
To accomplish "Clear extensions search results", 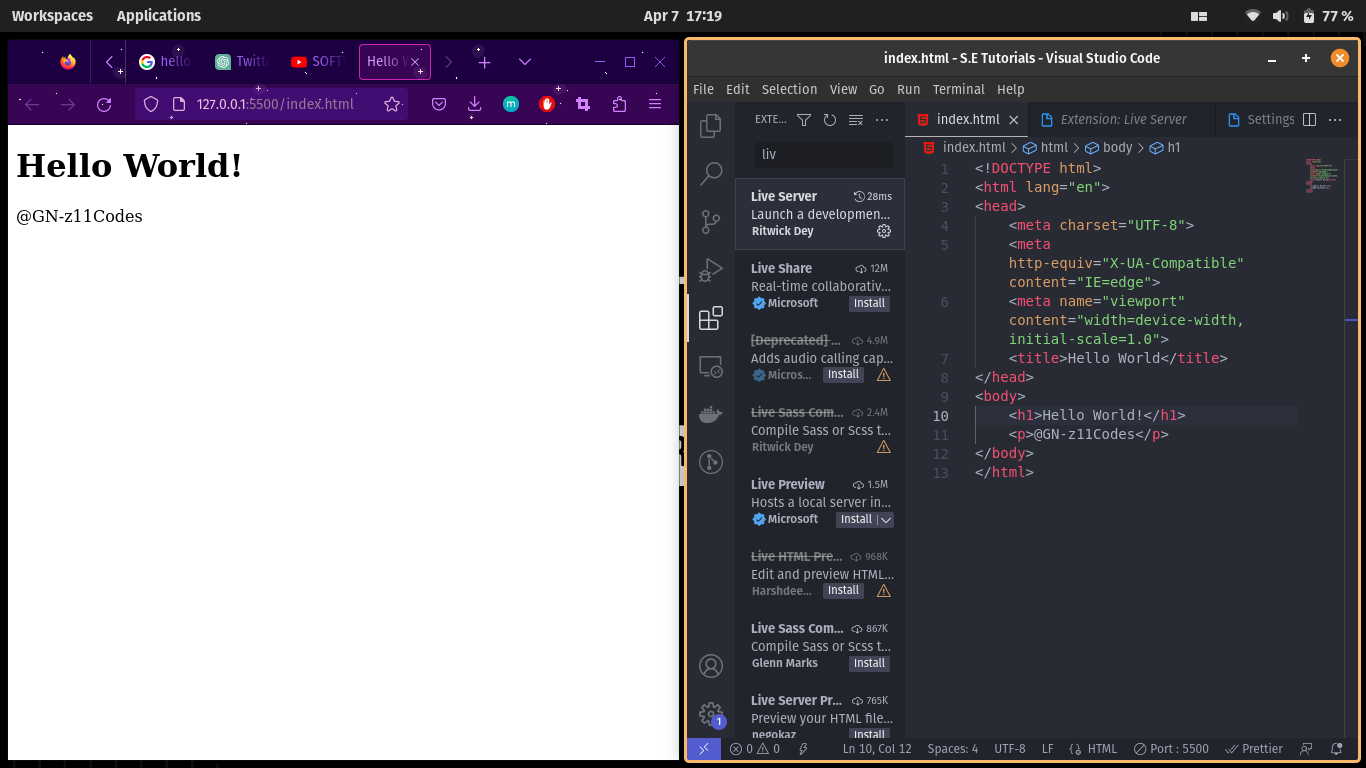I will (856, 120).
